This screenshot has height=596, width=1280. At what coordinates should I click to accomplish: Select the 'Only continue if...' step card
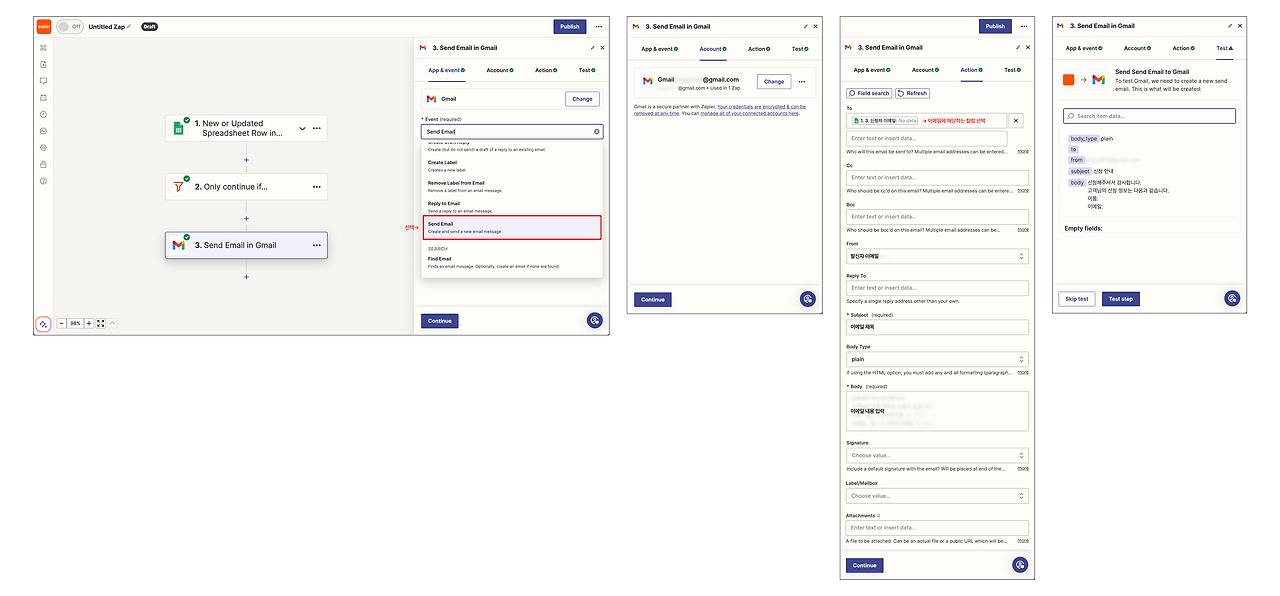pos(246,186)
